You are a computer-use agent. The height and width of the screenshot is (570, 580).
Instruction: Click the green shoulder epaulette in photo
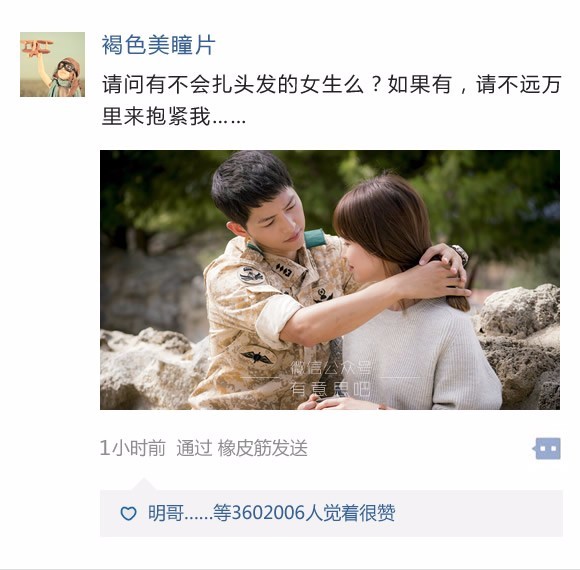pos(315,238)
